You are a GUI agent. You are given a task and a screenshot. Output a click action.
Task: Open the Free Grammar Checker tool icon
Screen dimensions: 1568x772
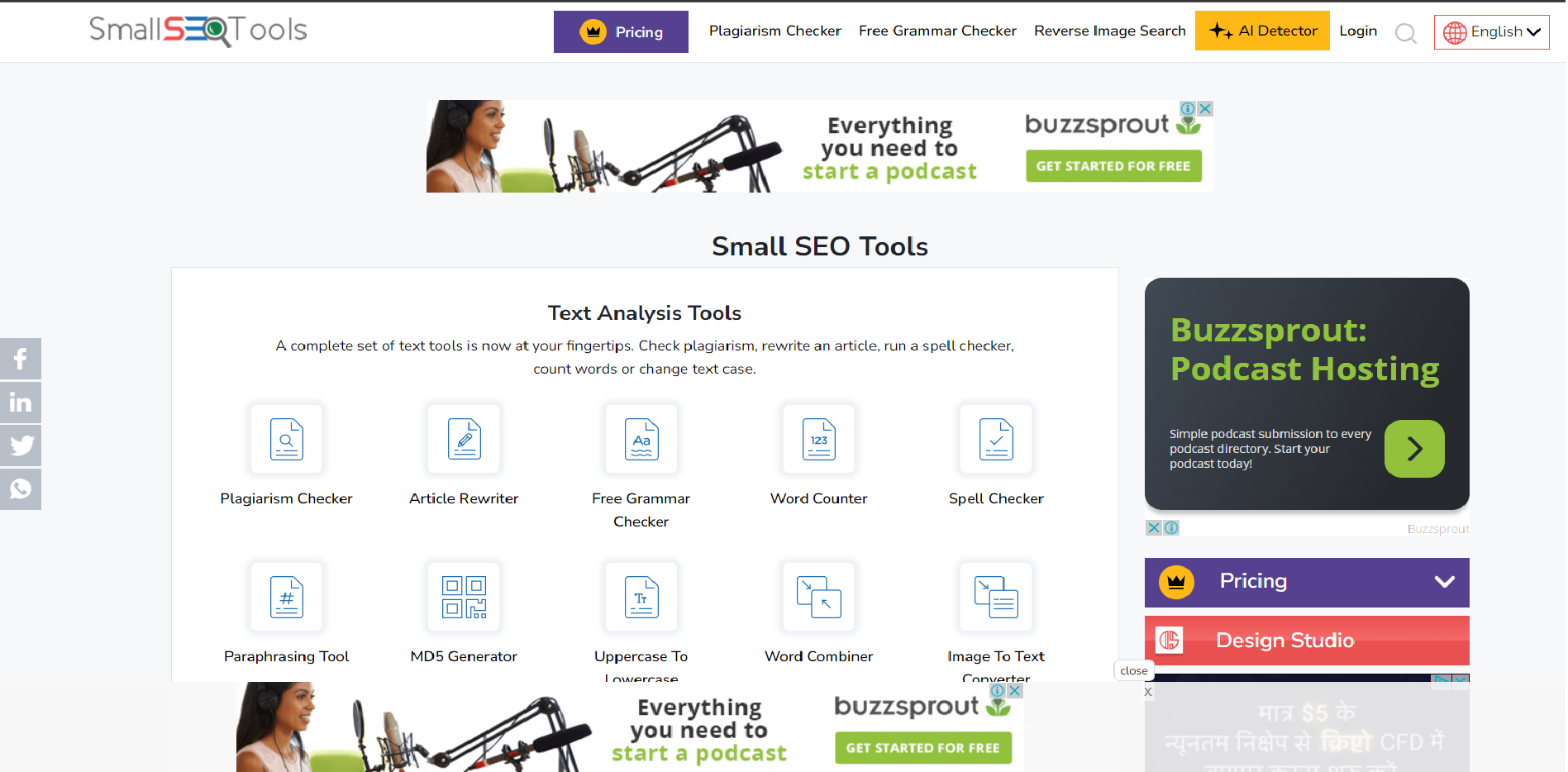click(641, 439)
